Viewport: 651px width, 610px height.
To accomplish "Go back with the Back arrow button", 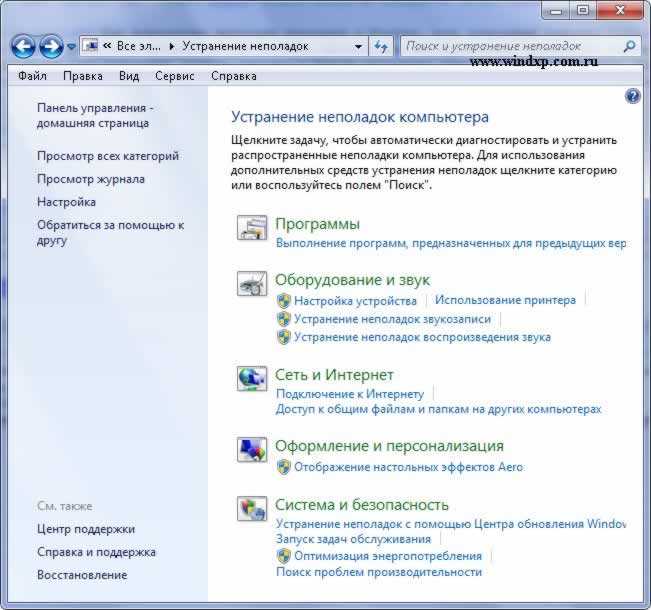I will tap(23, 47).
